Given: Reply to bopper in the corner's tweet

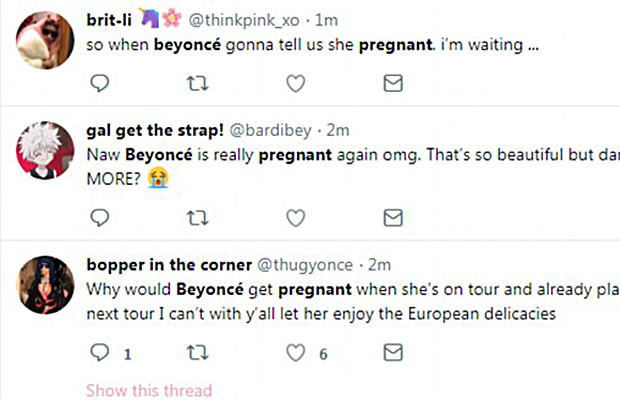Looking at the screenshot, I should coord(100,352).
